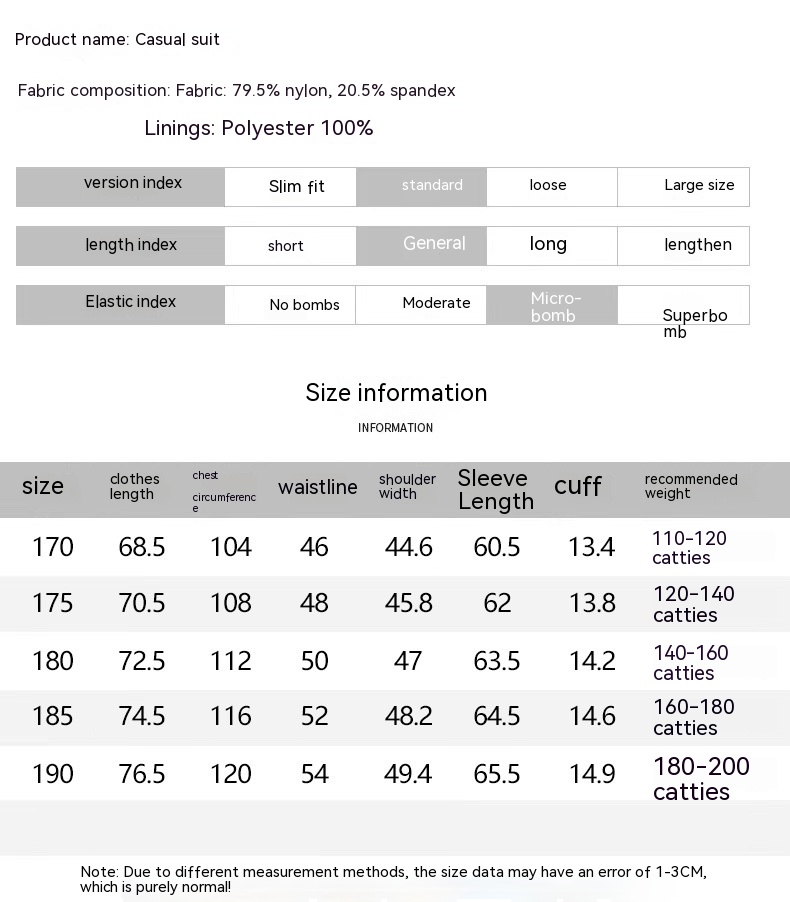This screenshot has height=902, width=790.
Task: Click the highlighted Micro-bomb elastic option
Action: tap(554, 306)
